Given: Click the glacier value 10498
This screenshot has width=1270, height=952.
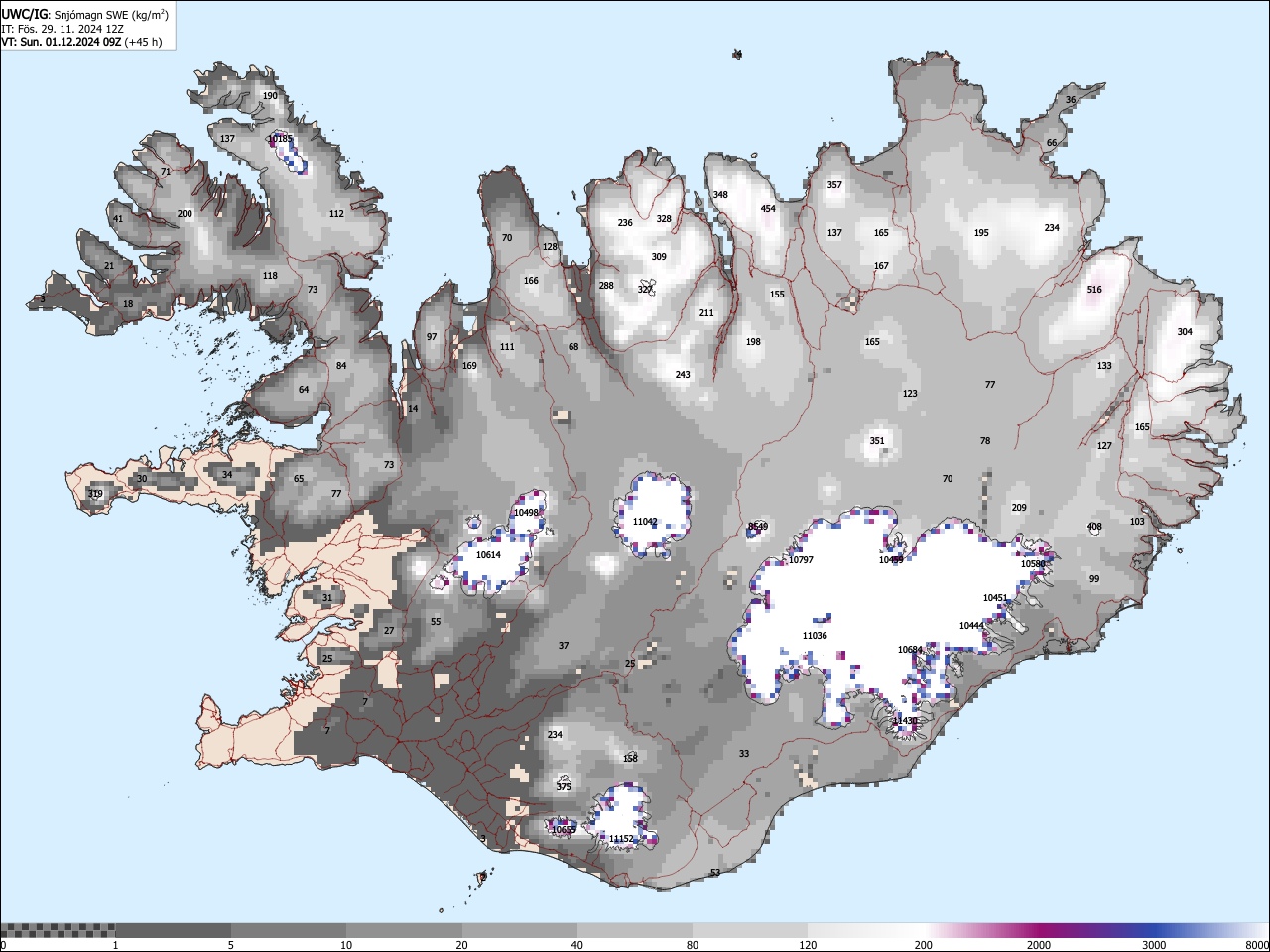Looking at the screenshot, I should click(526, 513).
